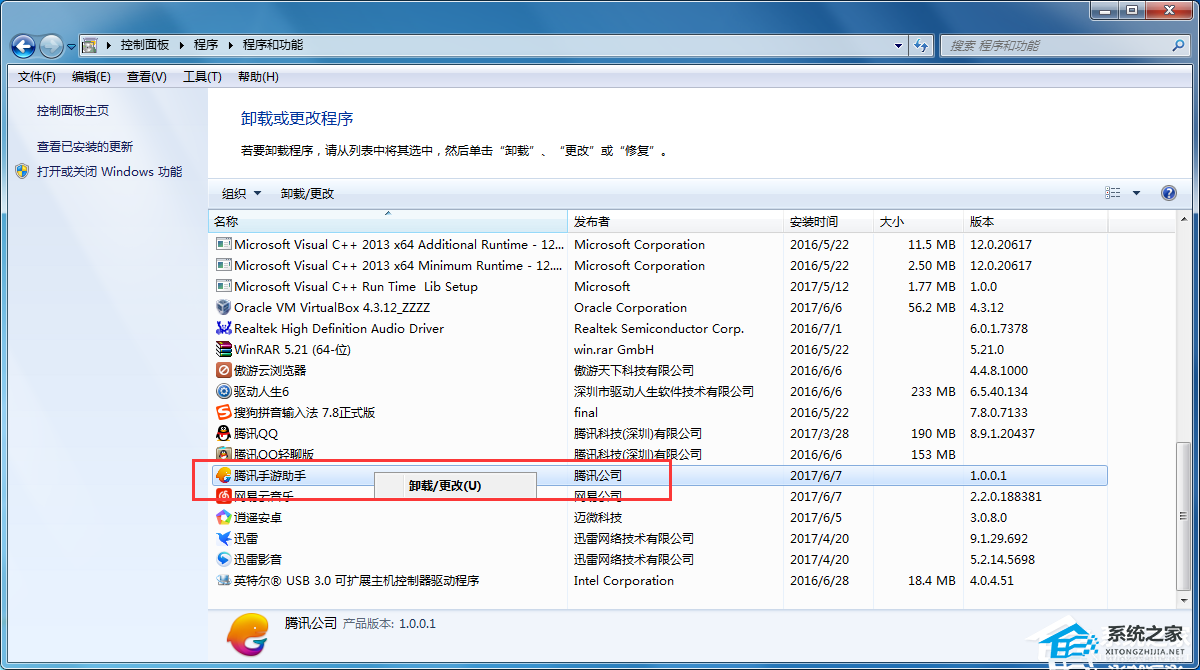The image size is (1200, 670).
Task: Click the refresh button beside address bar
Action: click(x=921, y=46)
